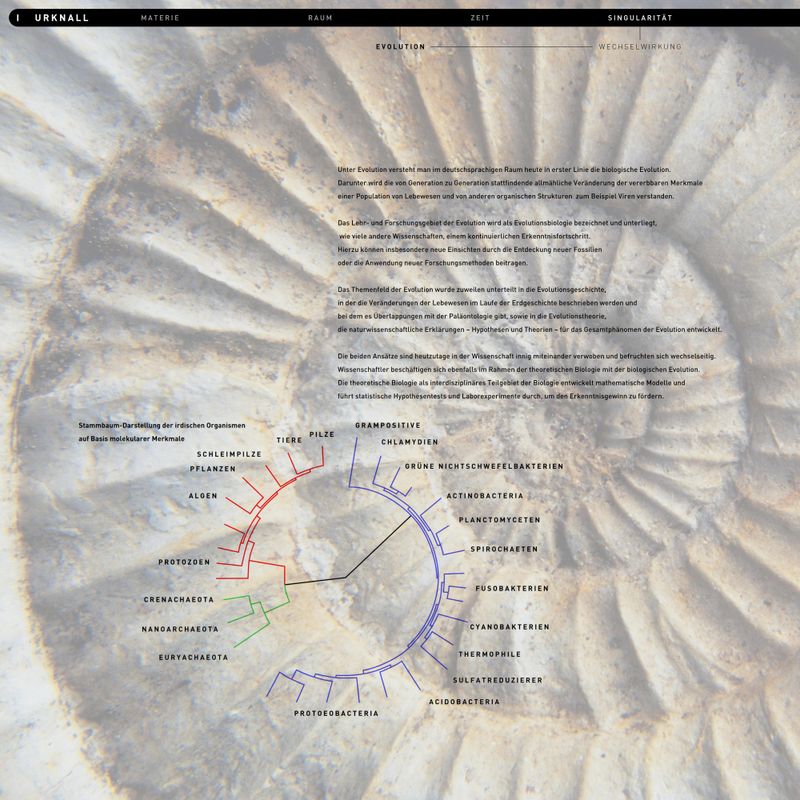The height and width of the screenshot is (800, 800).
Task: Select MATERIE in the top navigation
Action: coord(160,18)
